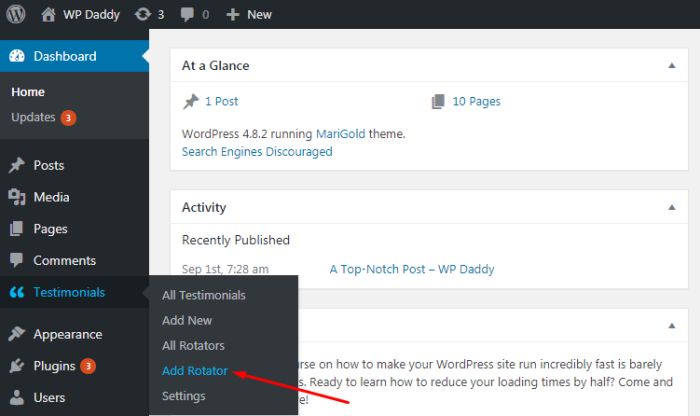Click the Comments bubble icon in sidebar
The width and height of the screenshot is (700, 416).
17,260
